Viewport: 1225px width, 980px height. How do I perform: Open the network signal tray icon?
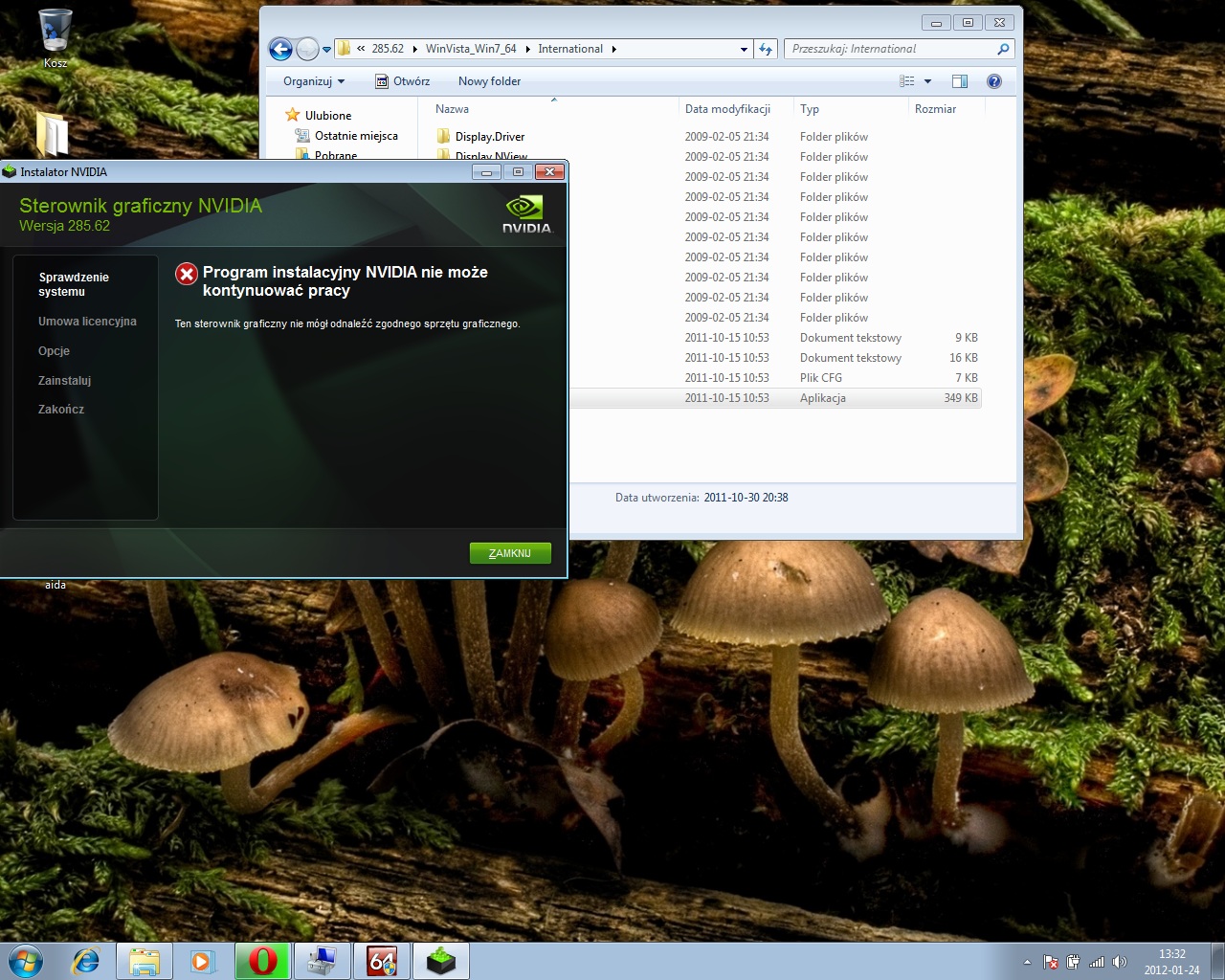(1097, 962)
